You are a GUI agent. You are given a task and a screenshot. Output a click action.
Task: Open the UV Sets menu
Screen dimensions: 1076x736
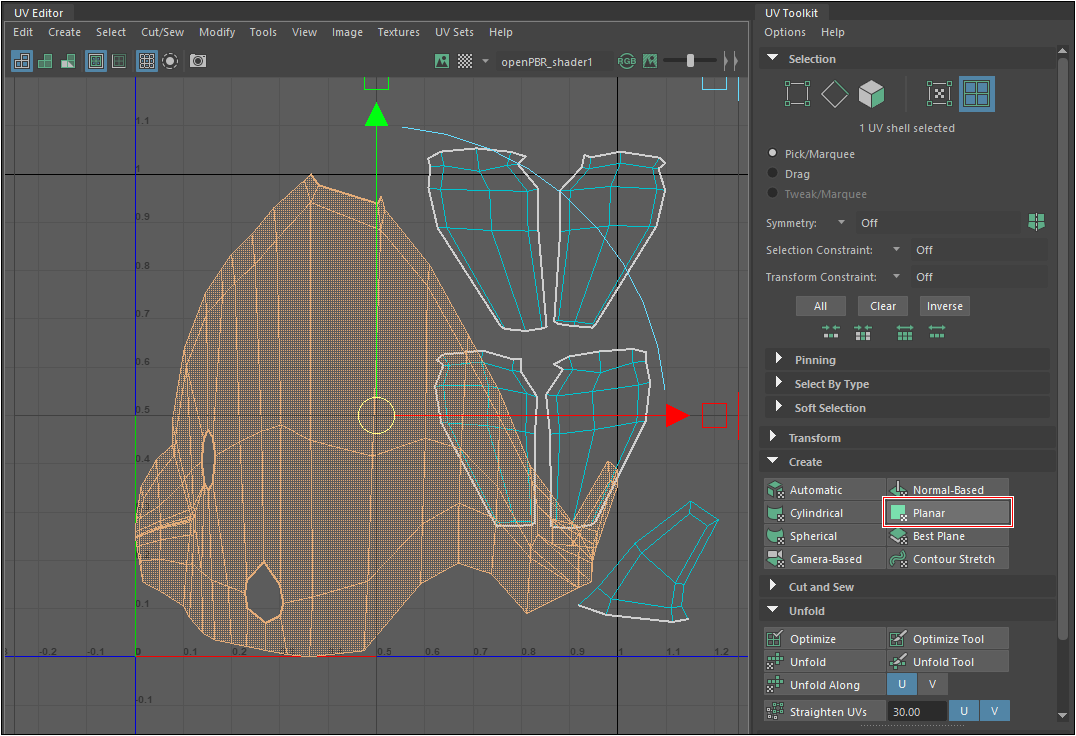pyautogui.click(x=454, y=32)
